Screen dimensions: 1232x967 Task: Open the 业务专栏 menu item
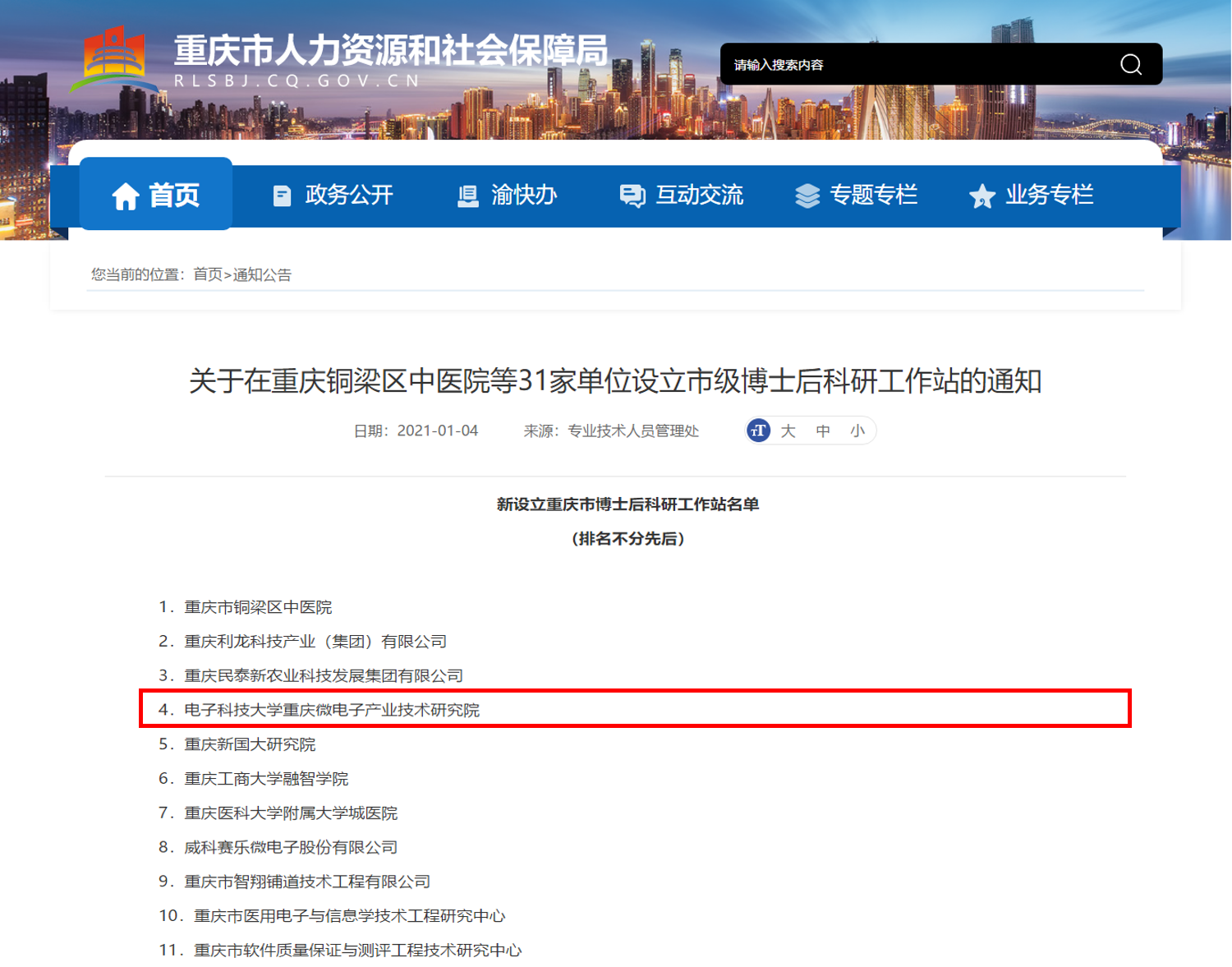click(x=1032, y=196)
